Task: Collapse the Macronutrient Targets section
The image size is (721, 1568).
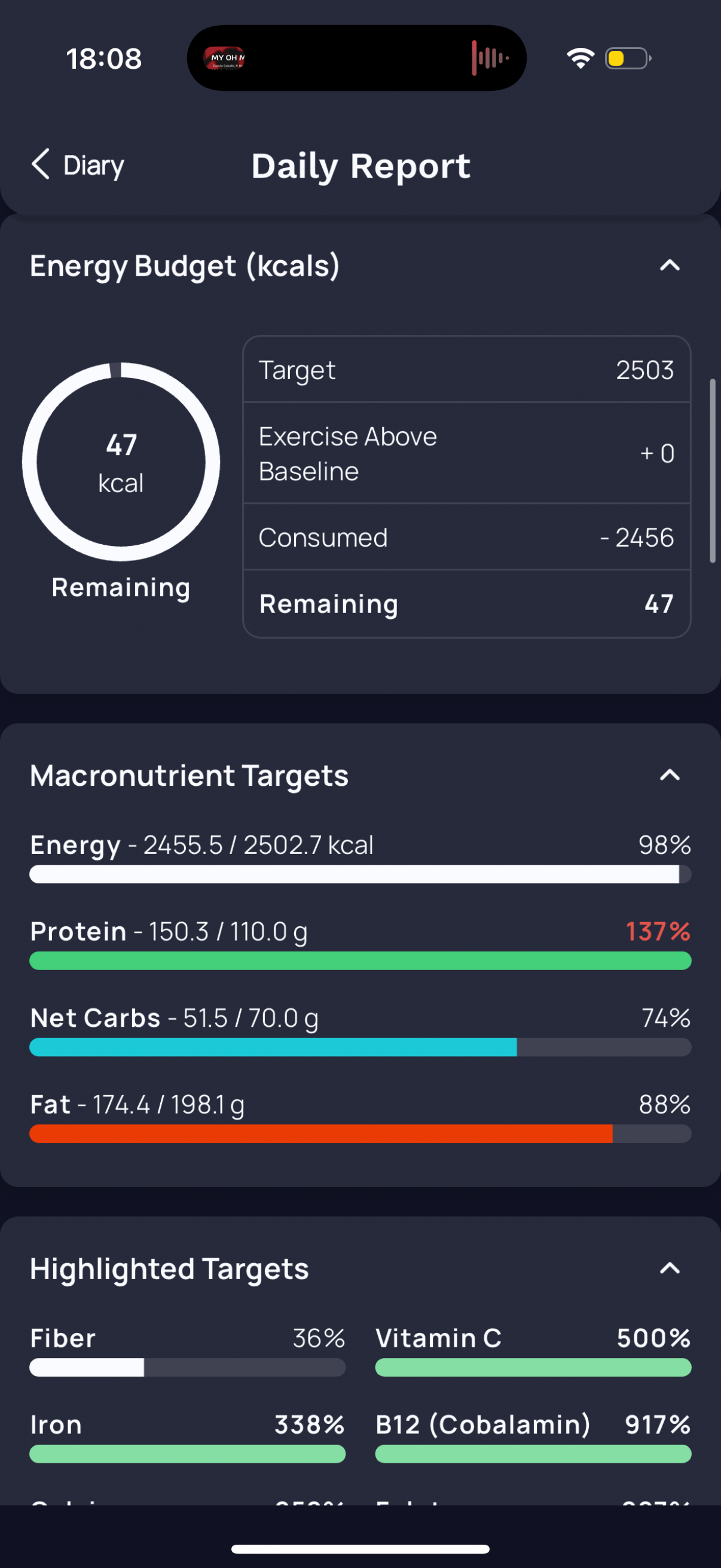Action: (x=669, y=775)
